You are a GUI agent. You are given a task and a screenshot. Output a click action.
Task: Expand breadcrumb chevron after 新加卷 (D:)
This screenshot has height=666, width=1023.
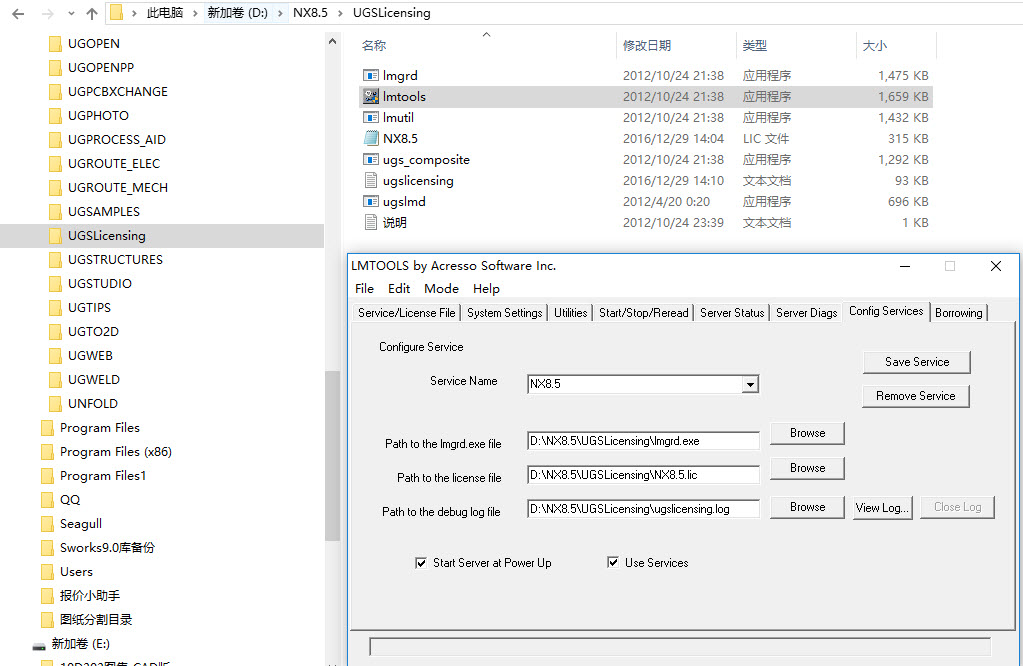pos(280,13)
